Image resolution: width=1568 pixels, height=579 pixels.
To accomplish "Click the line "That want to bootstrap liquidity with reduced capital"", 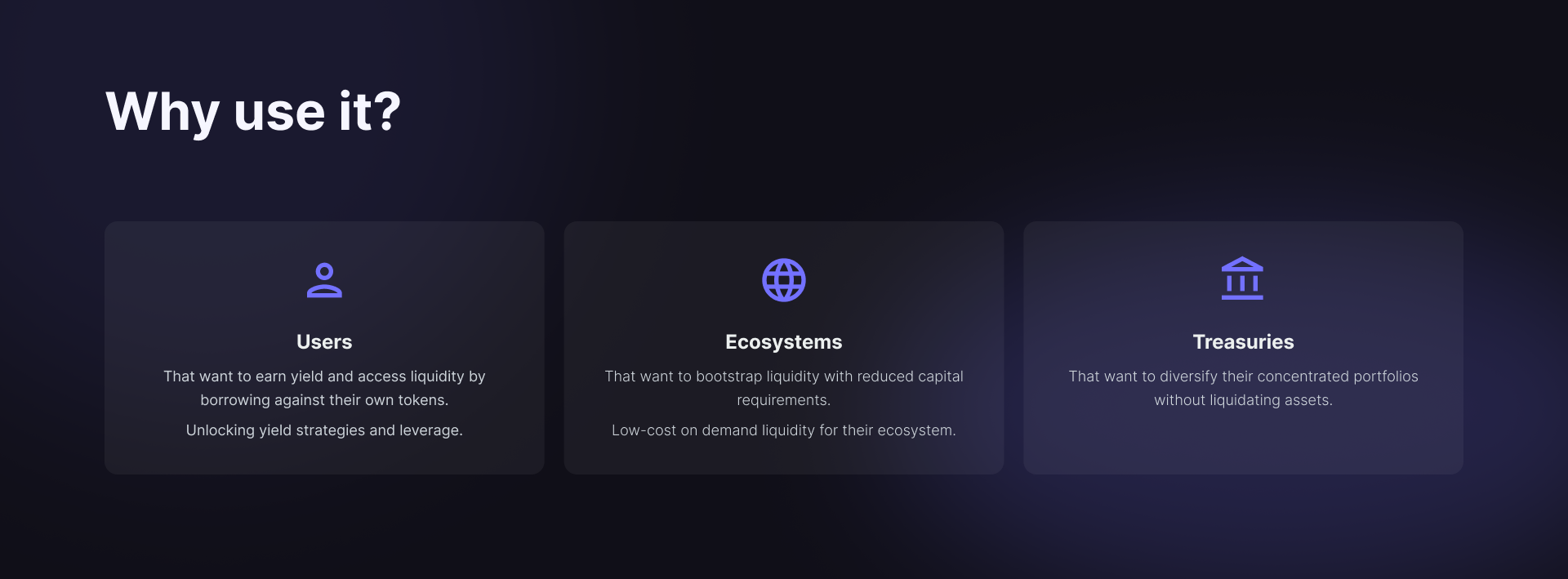I will click(x=784, y=376).
